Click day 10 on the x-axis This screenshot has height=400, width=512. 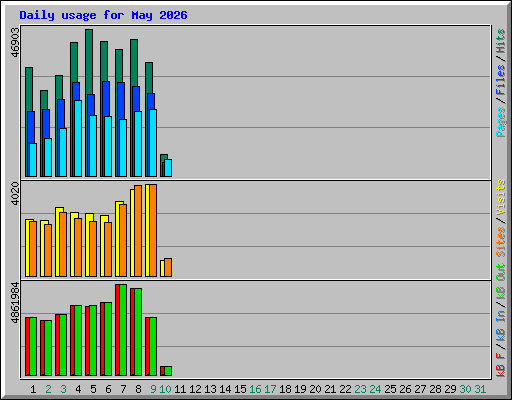tap(165, 389)
